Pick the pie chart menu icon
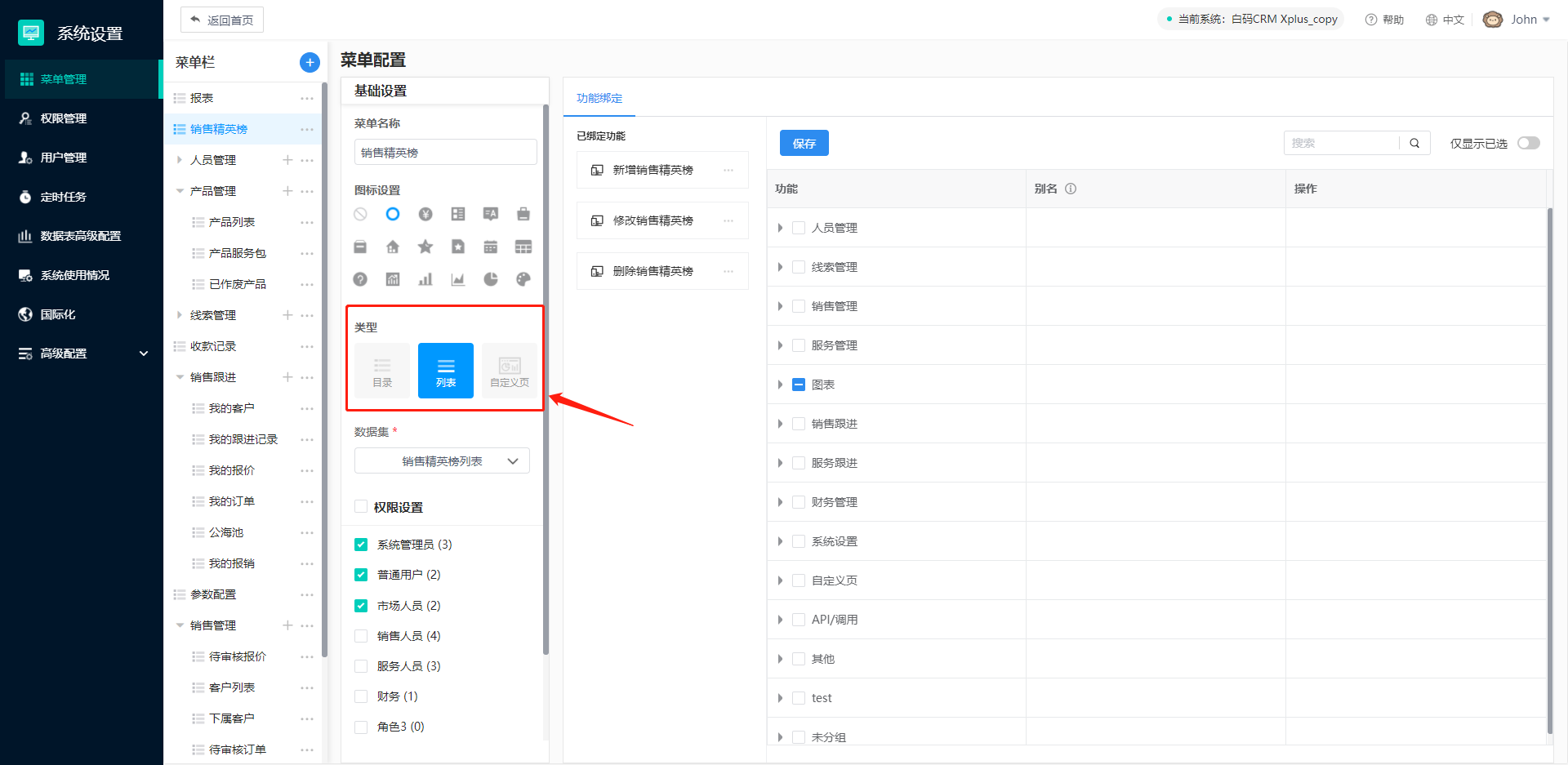 click(x=491, y=279)
